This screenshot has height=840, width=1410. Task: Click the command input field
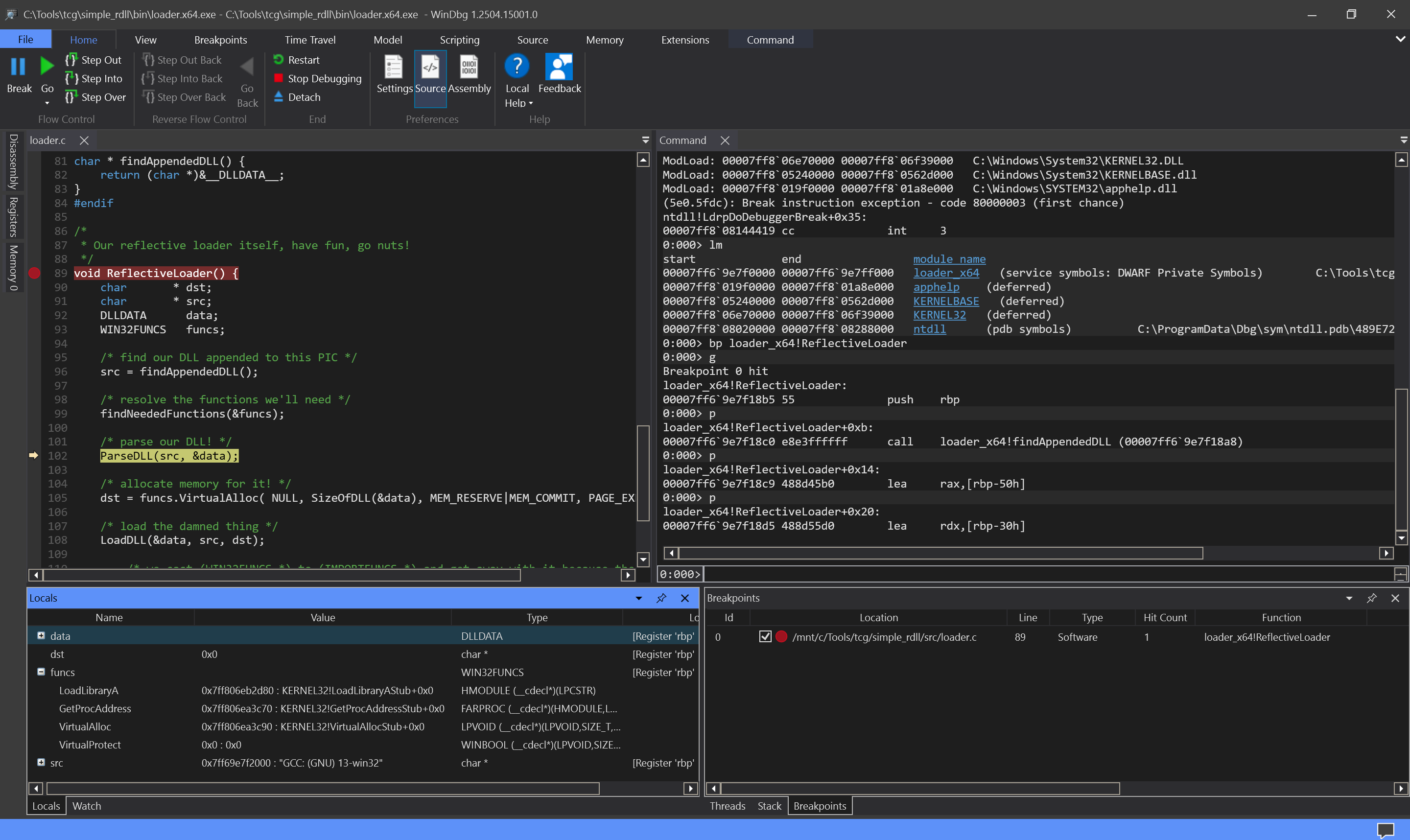(1047, 574)
